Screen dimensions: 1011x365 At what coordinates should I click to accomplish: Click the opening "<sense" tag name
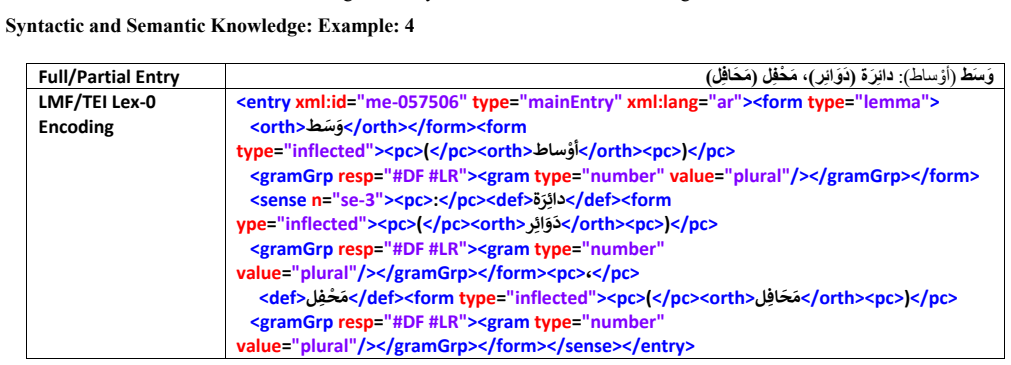point(277,201)
